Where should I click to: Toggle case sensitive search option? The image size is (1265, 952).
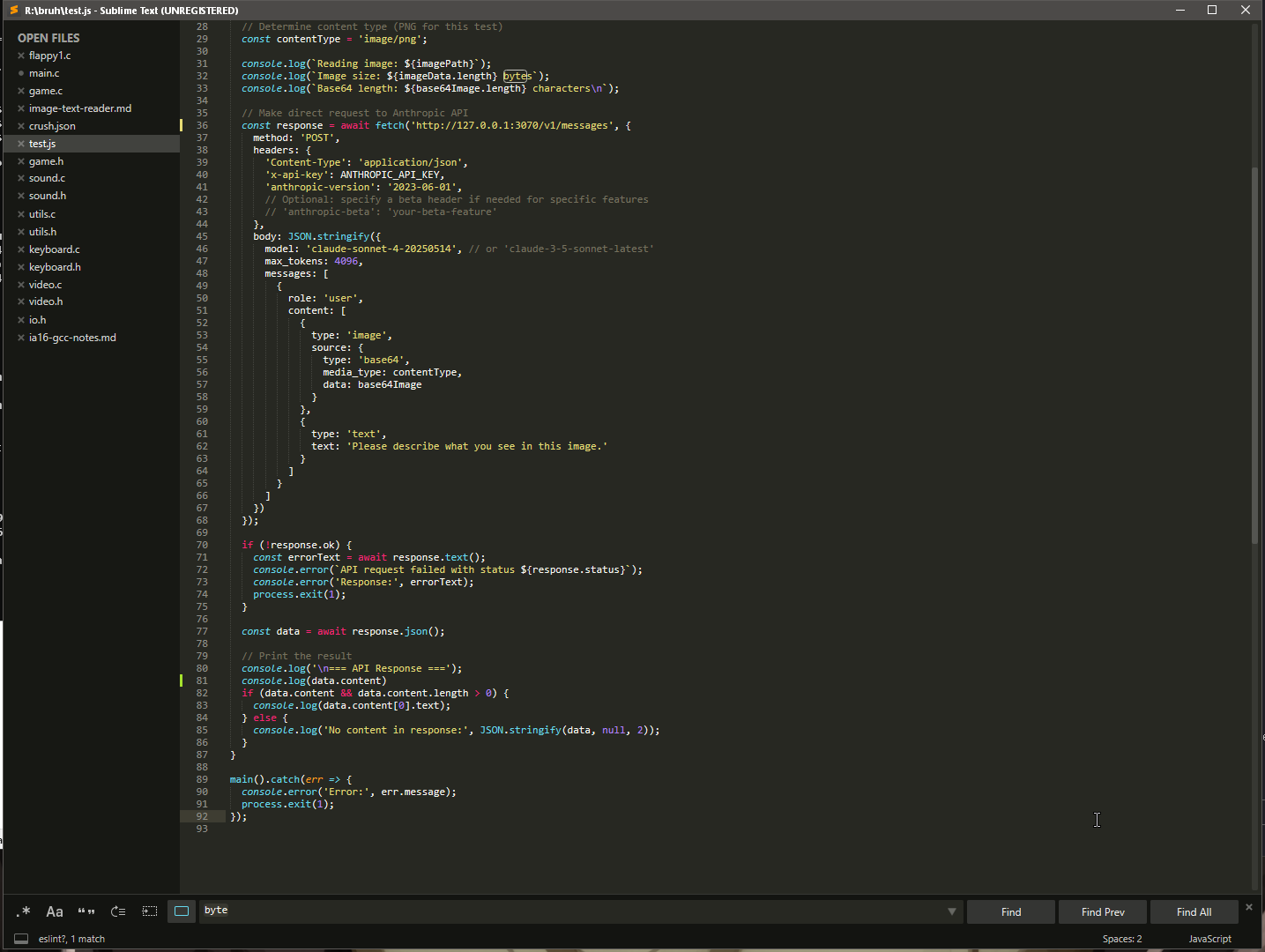pos(55,911)
